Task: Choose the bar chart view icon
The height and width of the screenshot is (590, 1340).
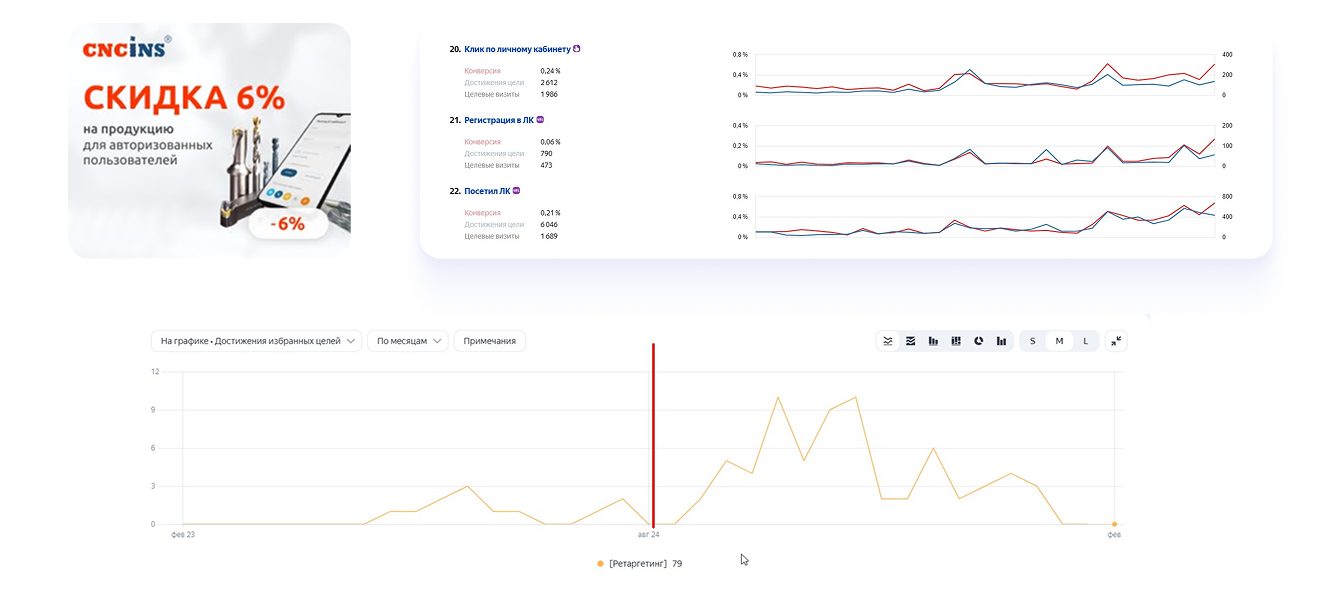Action: click(x=933, y=341)
